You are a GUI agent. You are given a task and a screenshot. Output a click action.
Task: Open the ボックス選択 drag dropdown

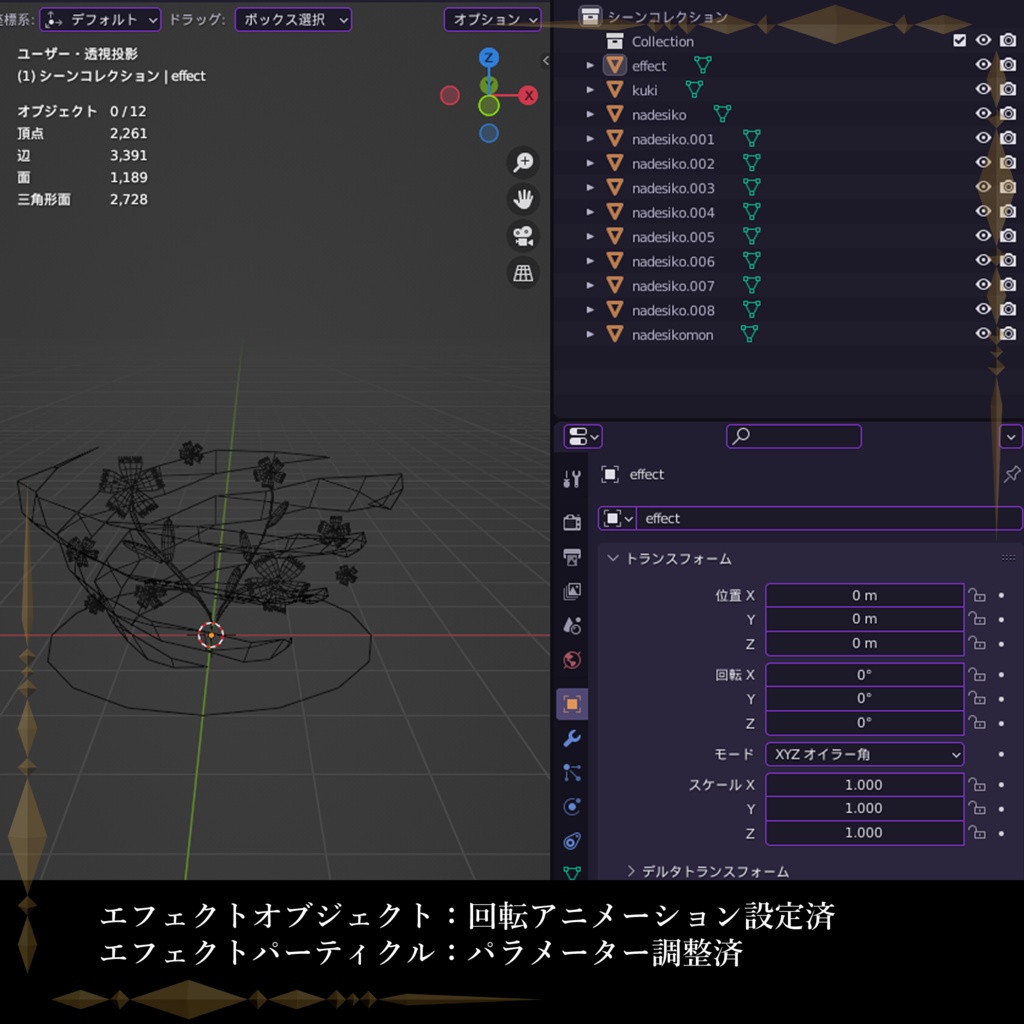pyautogui.click(x=293, y=20)
